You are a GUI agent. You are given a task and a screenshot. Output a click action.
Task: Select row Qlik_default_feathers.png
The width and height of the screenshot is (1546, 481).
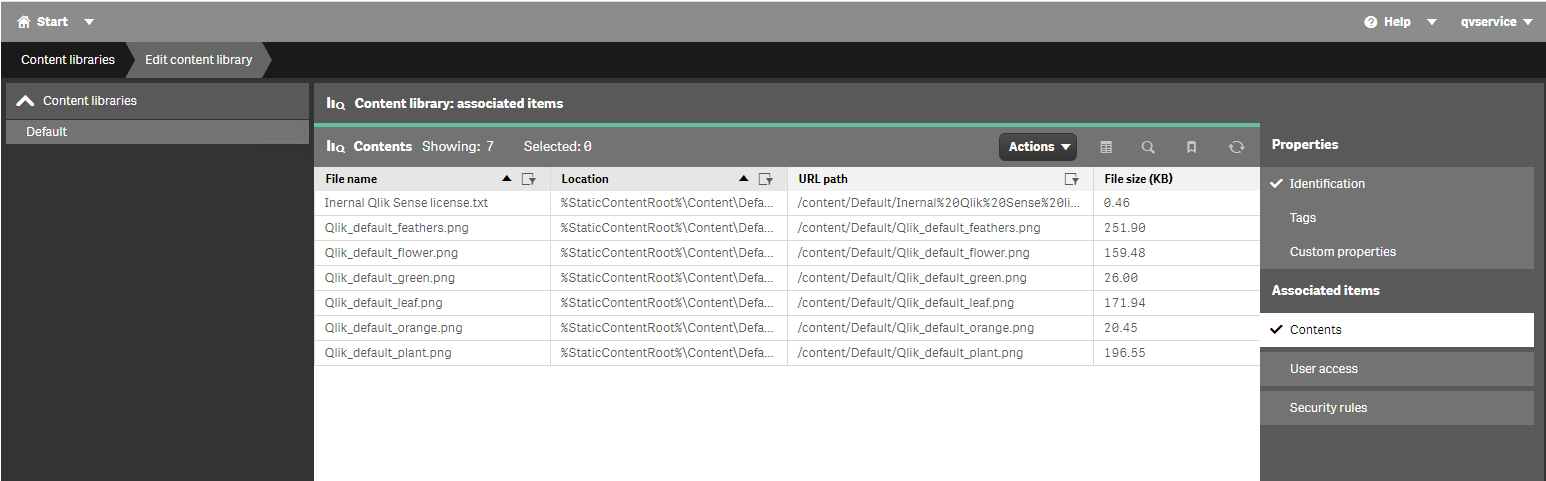(786, 228)
